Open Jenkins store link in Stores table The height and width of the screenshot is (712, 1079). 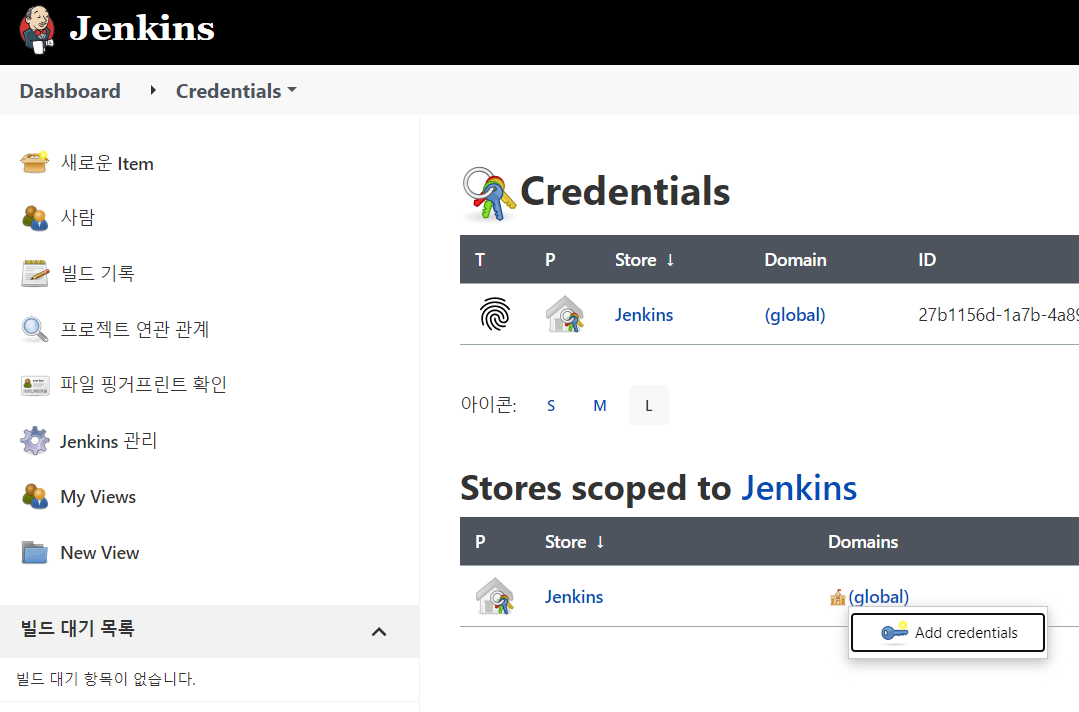pyautogui.click(x=574, y=596)
